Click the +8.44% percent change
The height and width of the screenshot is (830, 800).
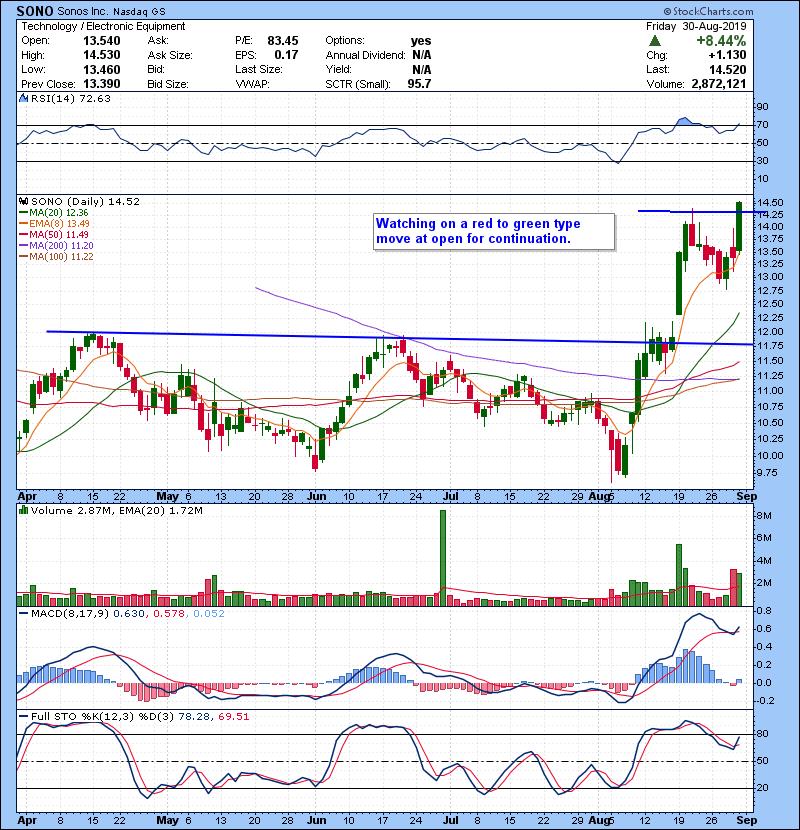(721, 41)
